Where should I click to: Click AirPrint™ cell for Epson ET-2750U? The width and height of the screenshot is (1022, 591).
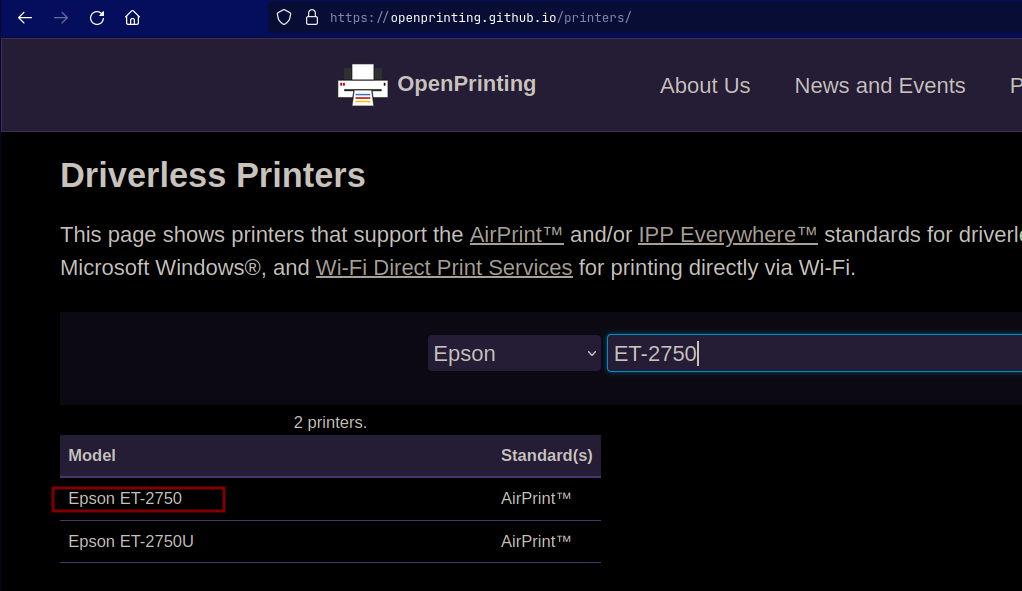point(536,541)
